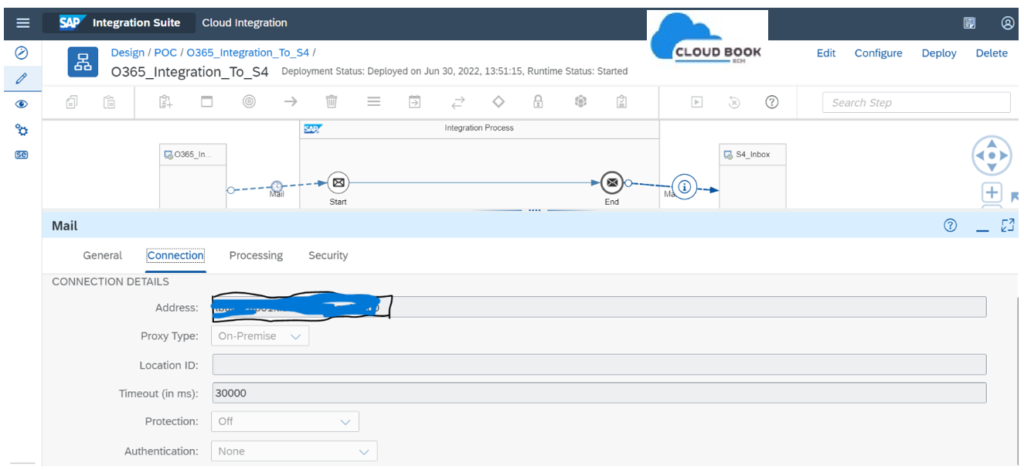Switch to the General tab
This screenshot has width=1024, height=470.
(x=102, y=255)
